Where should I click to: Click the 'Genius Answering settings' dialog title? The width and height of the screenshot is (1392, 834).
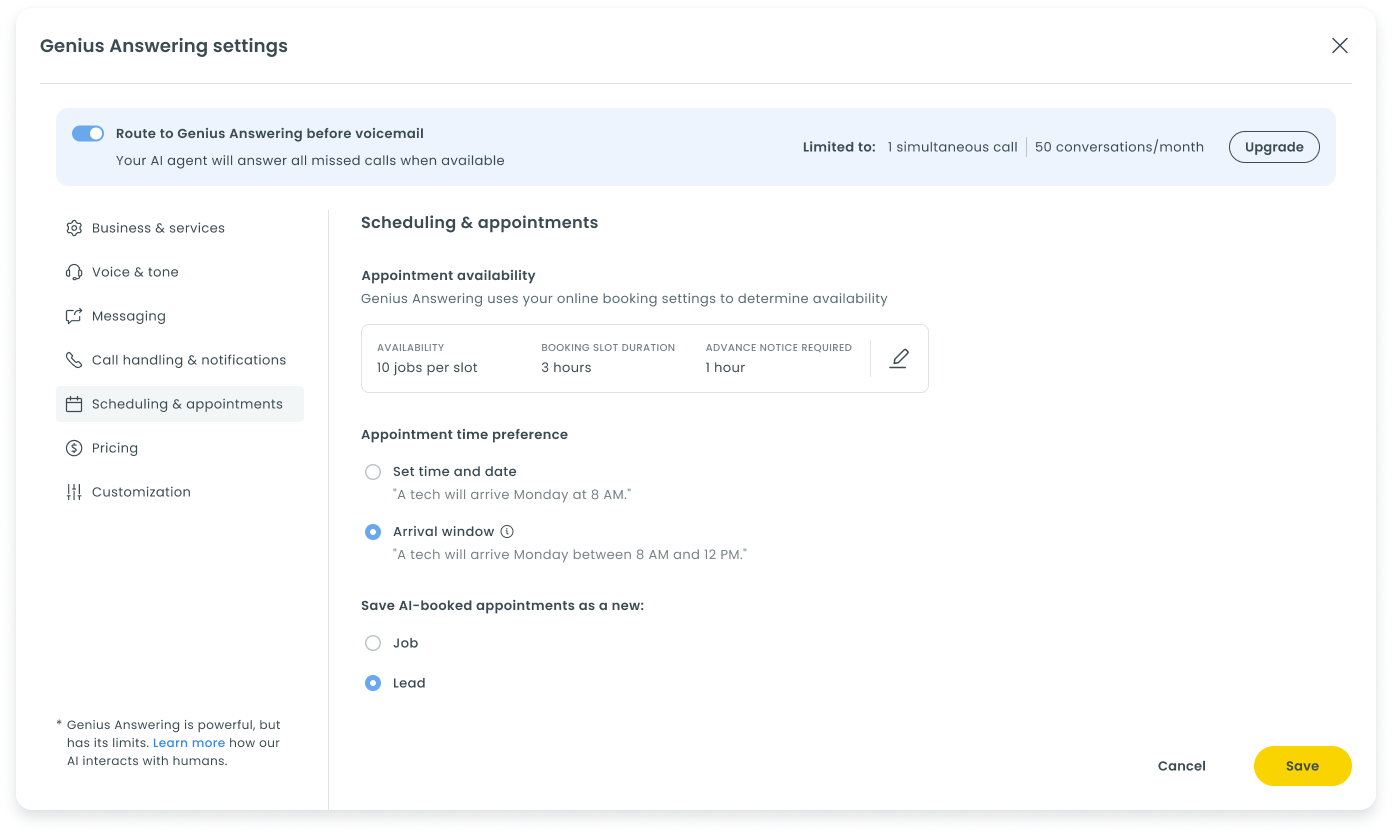click(x=164, y=46)
